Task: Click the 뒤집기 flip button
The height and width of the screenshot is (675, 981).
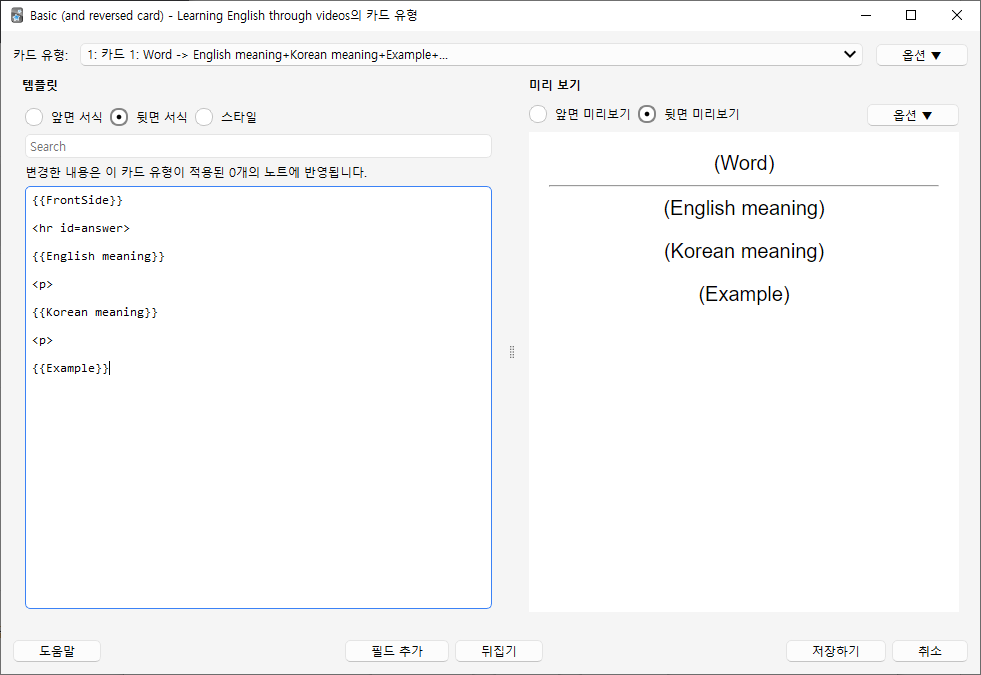Action: coord(499,651)
